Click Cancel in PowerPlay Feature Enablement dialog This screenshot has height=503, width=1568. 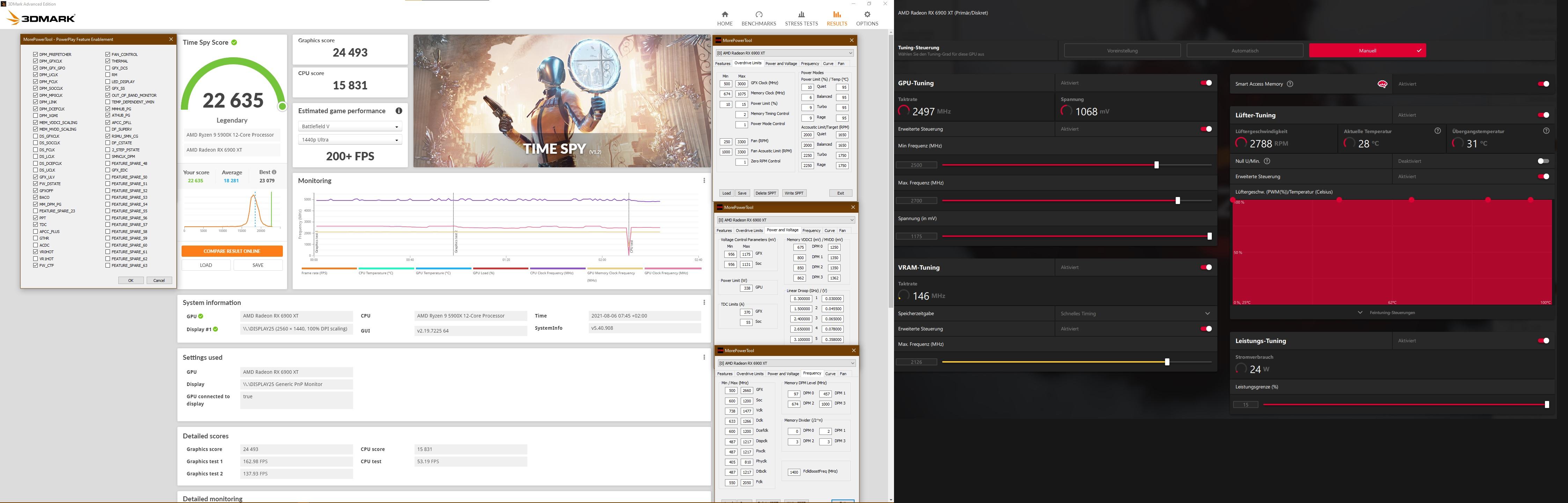[160, 280]
